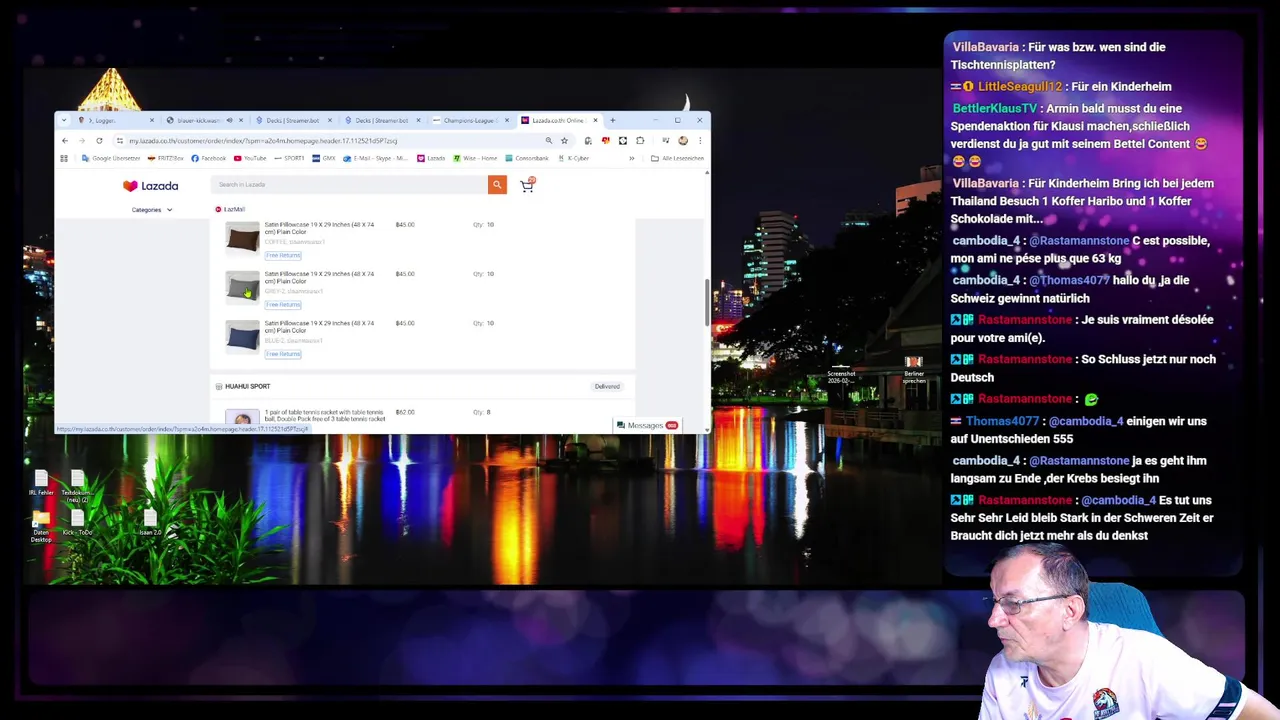Open the Isaan 2.0 desktop file

pyautogui.click(x=150, y=523)
